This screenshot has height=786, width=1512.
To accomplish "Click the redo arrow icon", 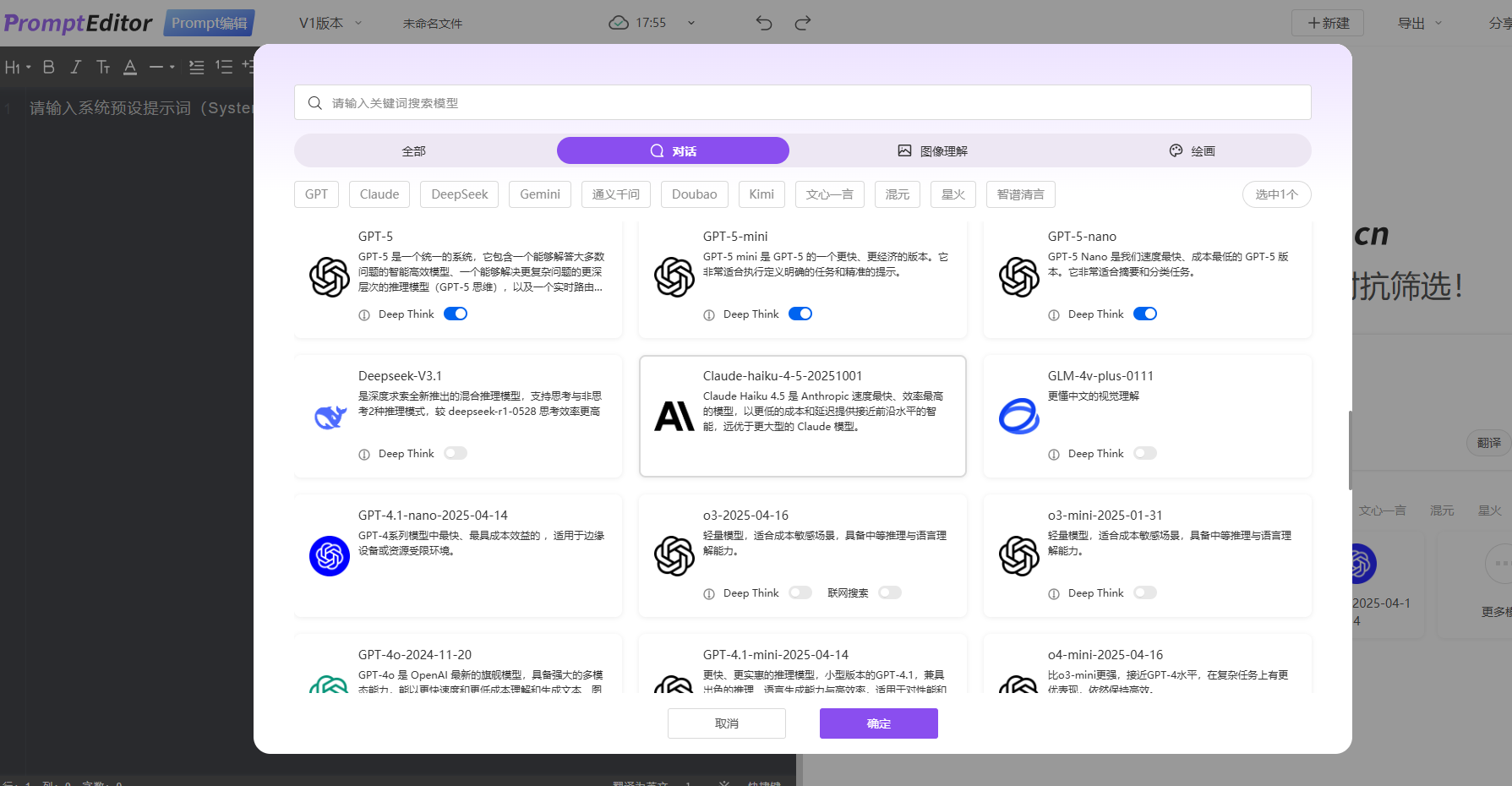I will (x=803, y=23).
